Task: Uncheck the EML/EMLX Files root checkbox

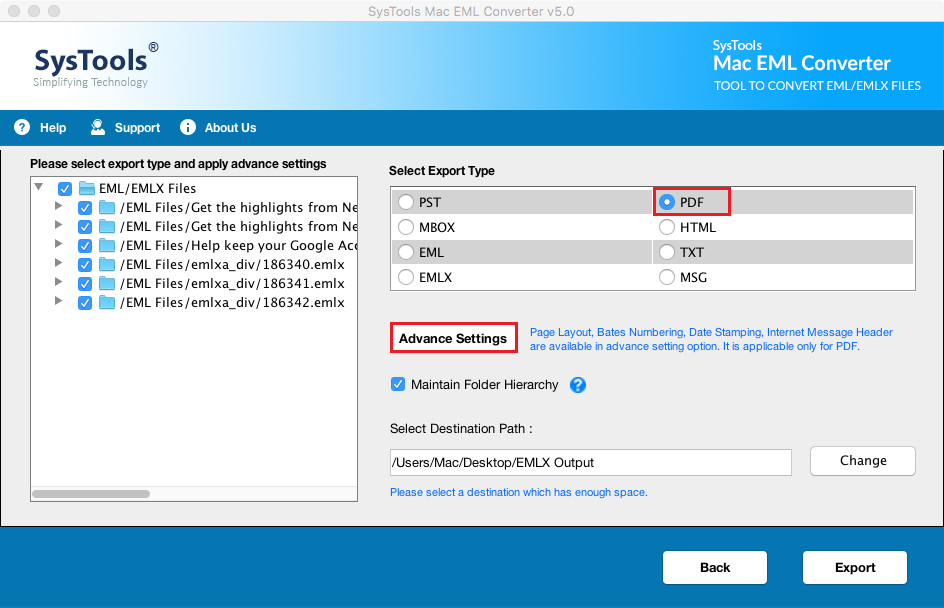Action: pos(65,189)
